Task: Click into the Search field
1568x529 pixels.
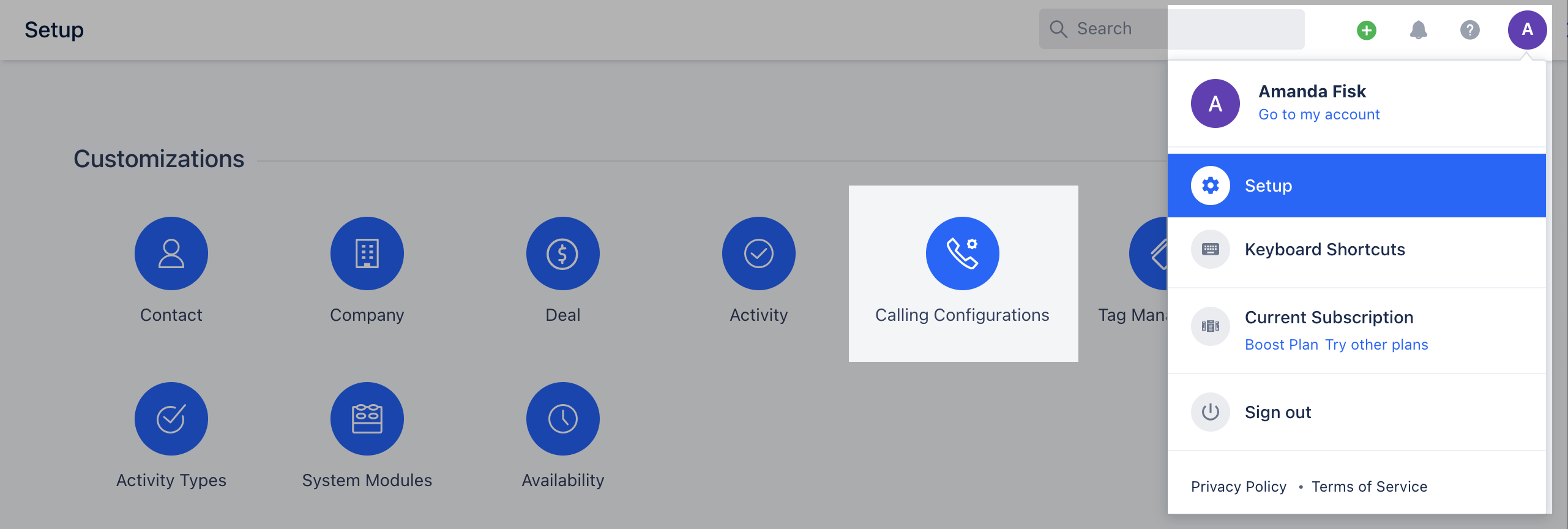Action: coord(1172,29)
